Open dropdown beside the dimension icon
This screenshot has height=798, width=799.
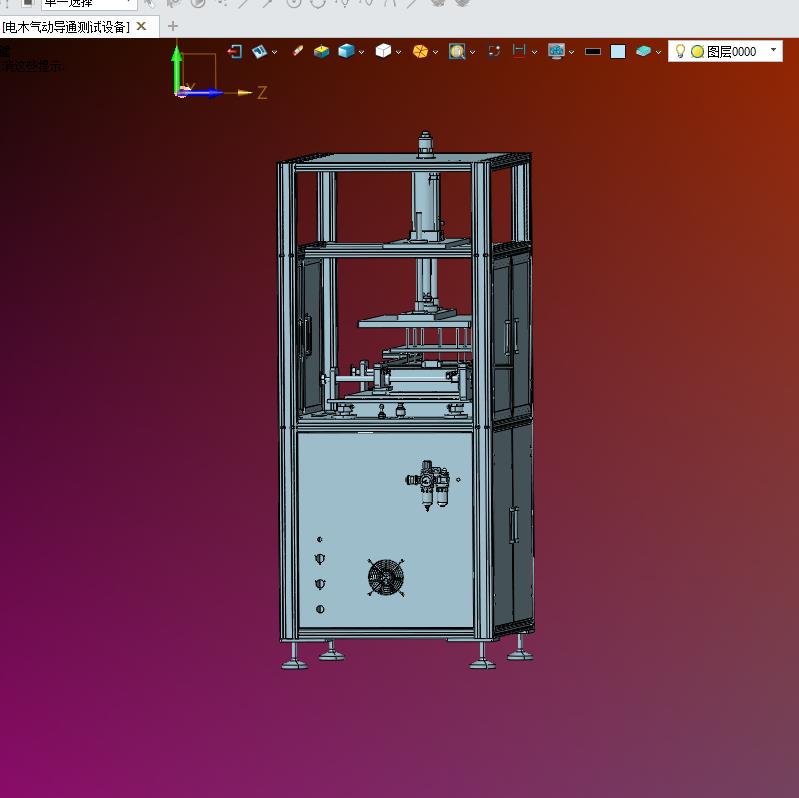(x=534, y=52)
